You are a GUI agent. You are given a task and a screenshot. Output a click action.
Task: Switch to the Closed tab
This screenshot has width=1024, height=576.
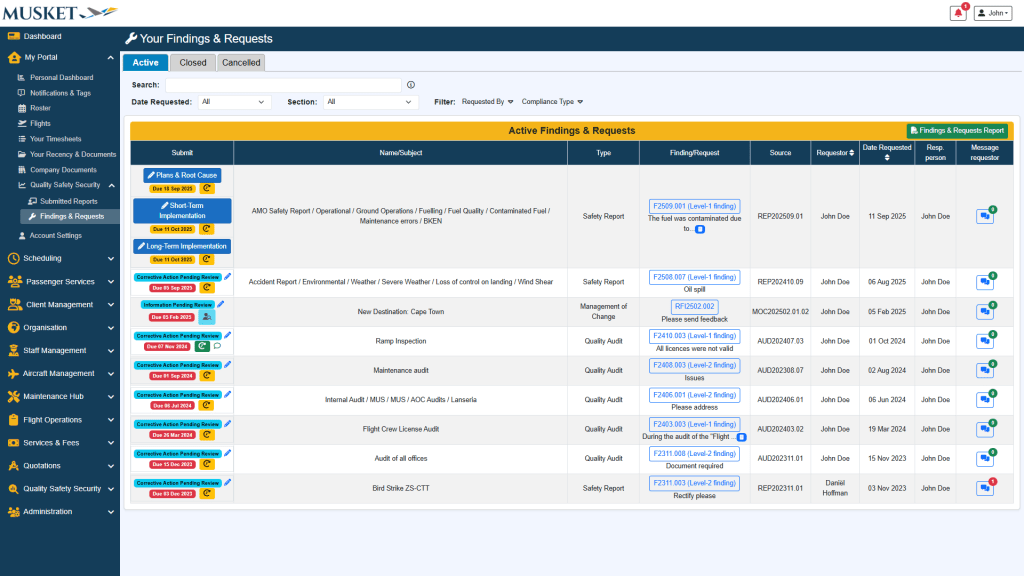[193, 62]
